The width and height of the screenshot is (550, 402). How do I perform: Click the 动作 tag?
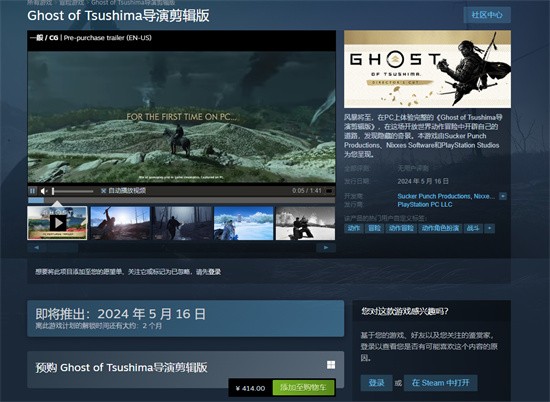click(353, 228)
